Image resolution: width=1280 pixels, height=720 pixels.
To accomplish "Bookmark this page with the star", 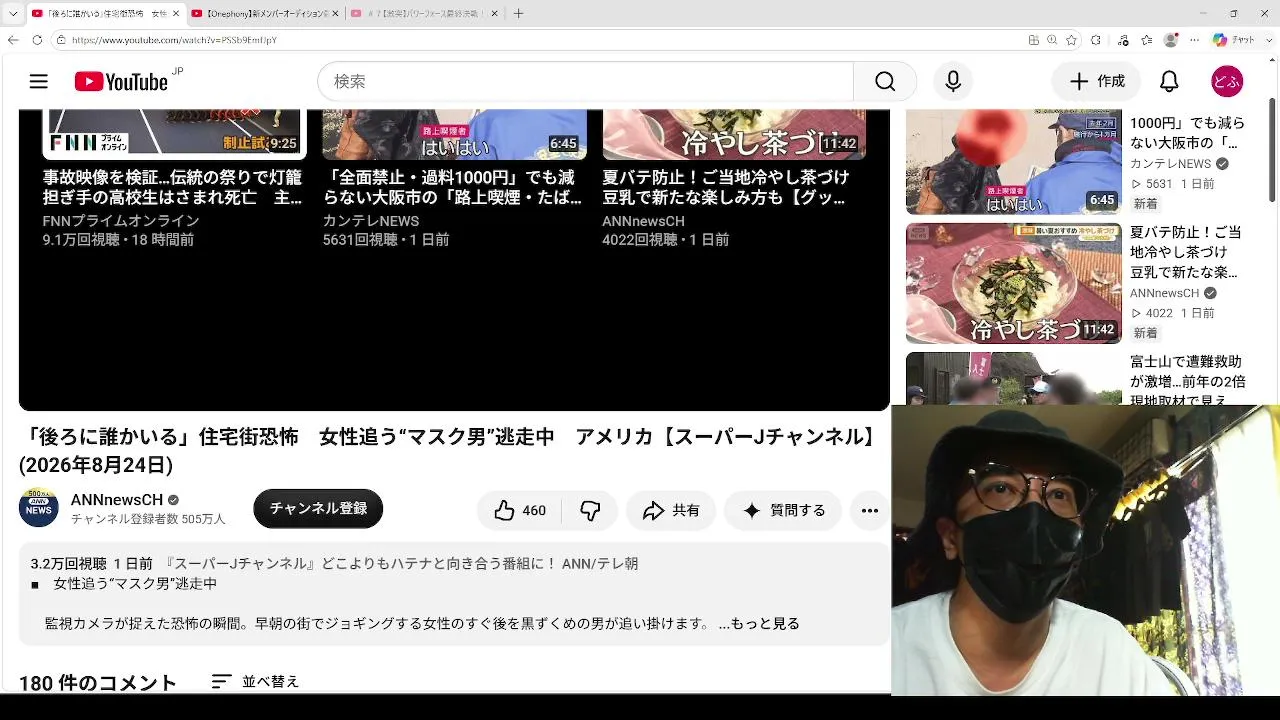I will (1072, 40).
